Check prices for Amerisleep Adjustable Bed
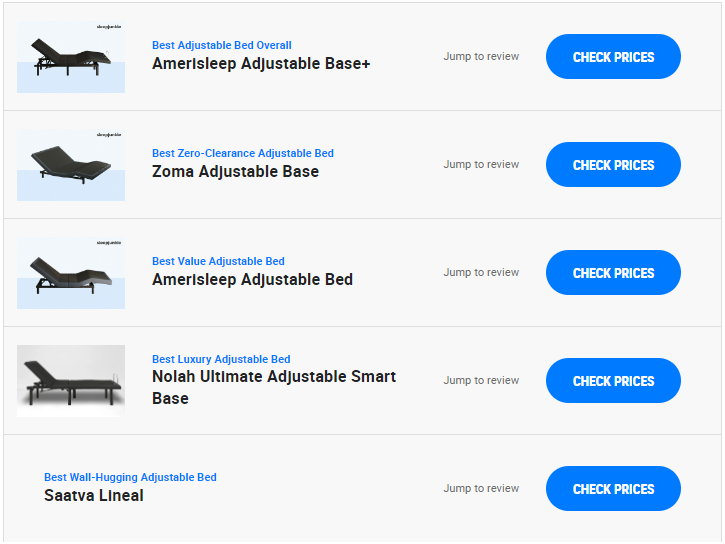 tap(613, 273)
